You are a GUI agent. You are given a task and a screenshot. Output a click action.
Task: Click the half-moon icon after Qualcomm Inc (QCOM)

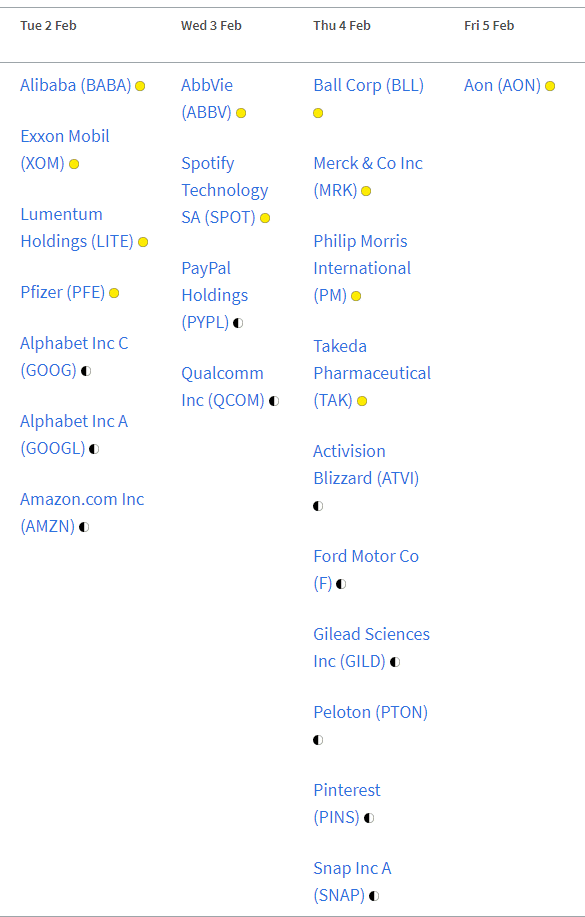pyautogui.click(x=274, y=401)
